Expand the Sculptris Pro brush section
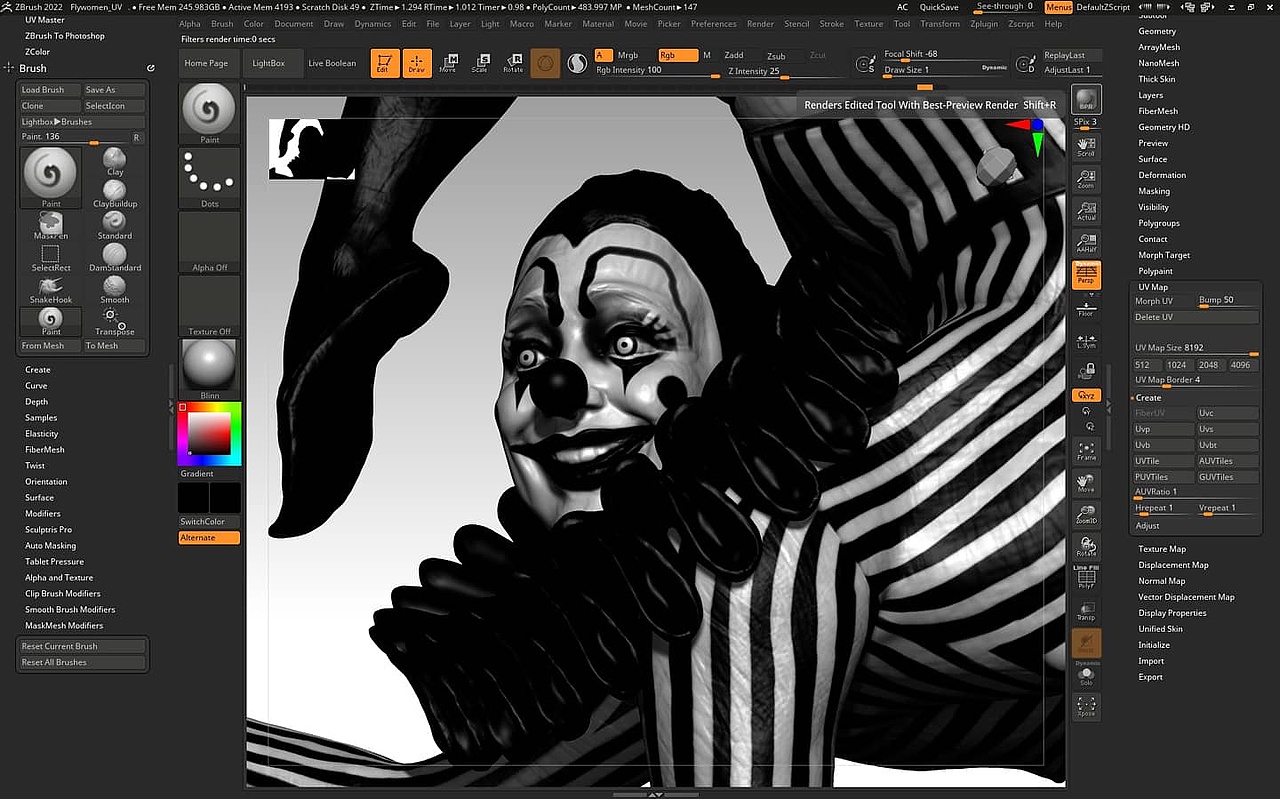Viewport: 1280px width, 799px height. 48,529
